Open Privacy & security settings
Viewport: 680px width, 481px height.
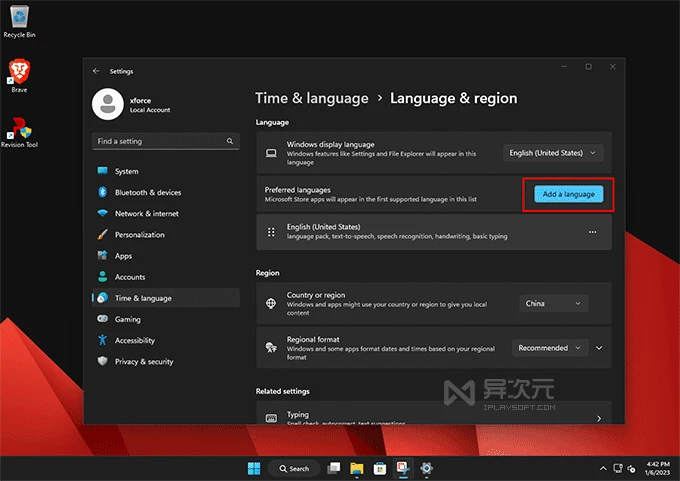click(x=143, y=362)
